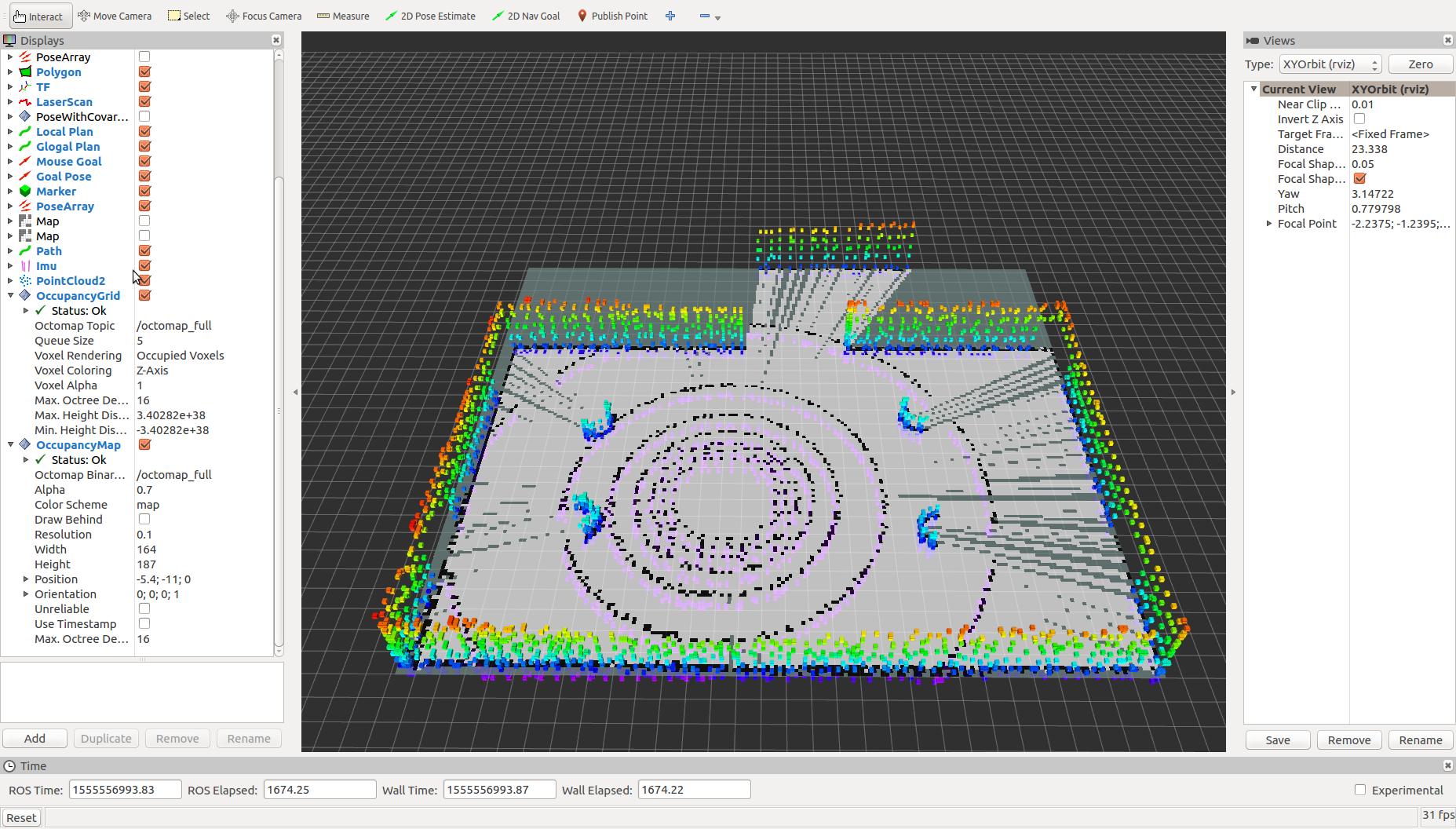This screenshot has width=1456, height=829.
Task: Collapse the left panel with arrow handle
Action: pyautogui.click(x=295, y=392)
